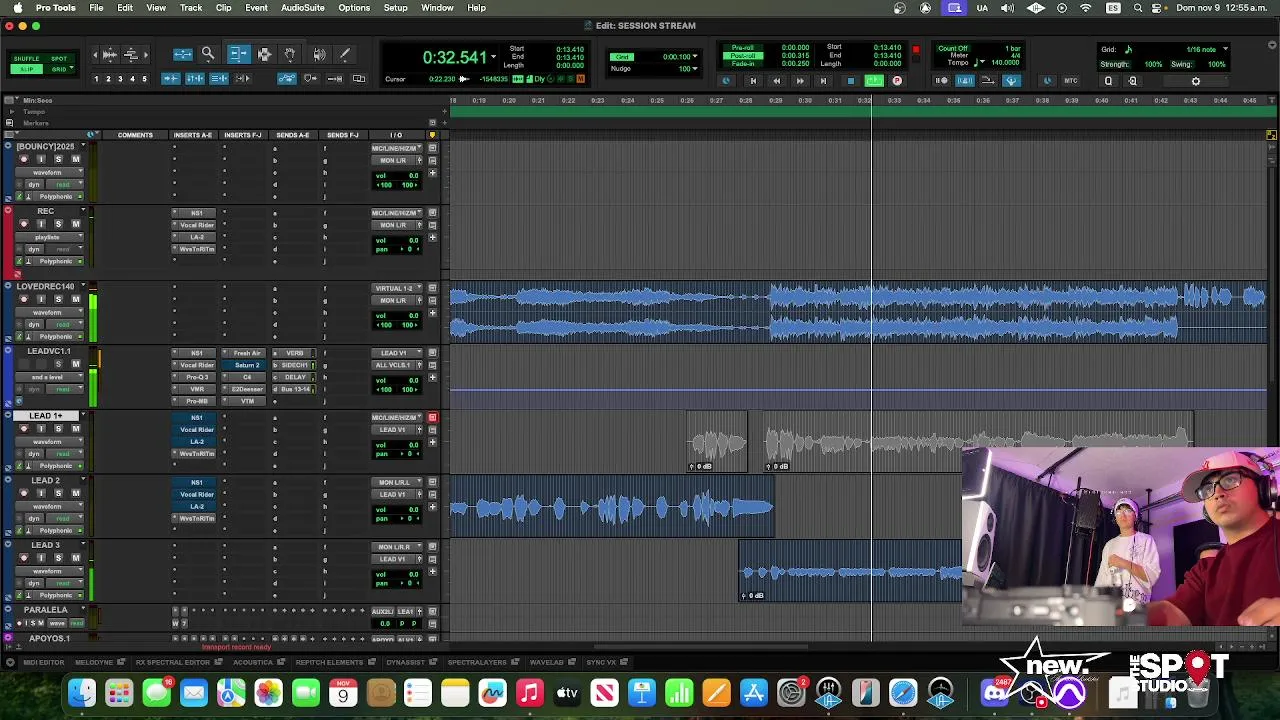Open the Grid value dropdown
Image resolution: width=1280 pixels, height=720 pixels.
point(697,57)
